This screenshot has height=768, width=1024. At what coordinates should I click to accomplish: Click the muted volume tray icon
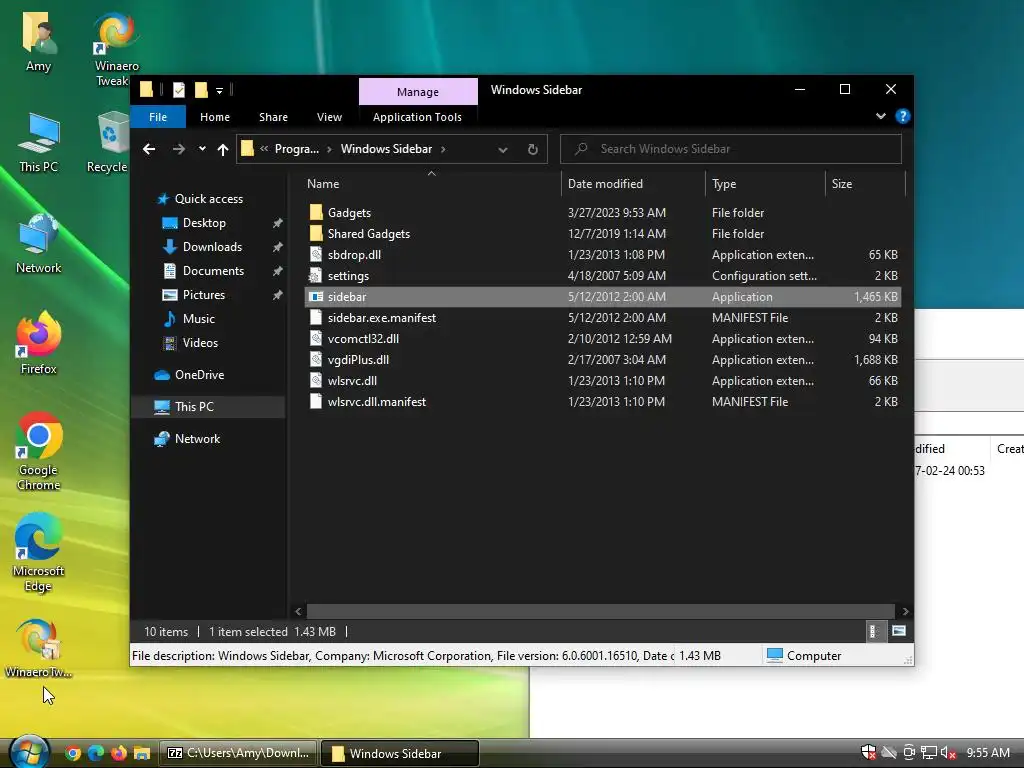948,753
